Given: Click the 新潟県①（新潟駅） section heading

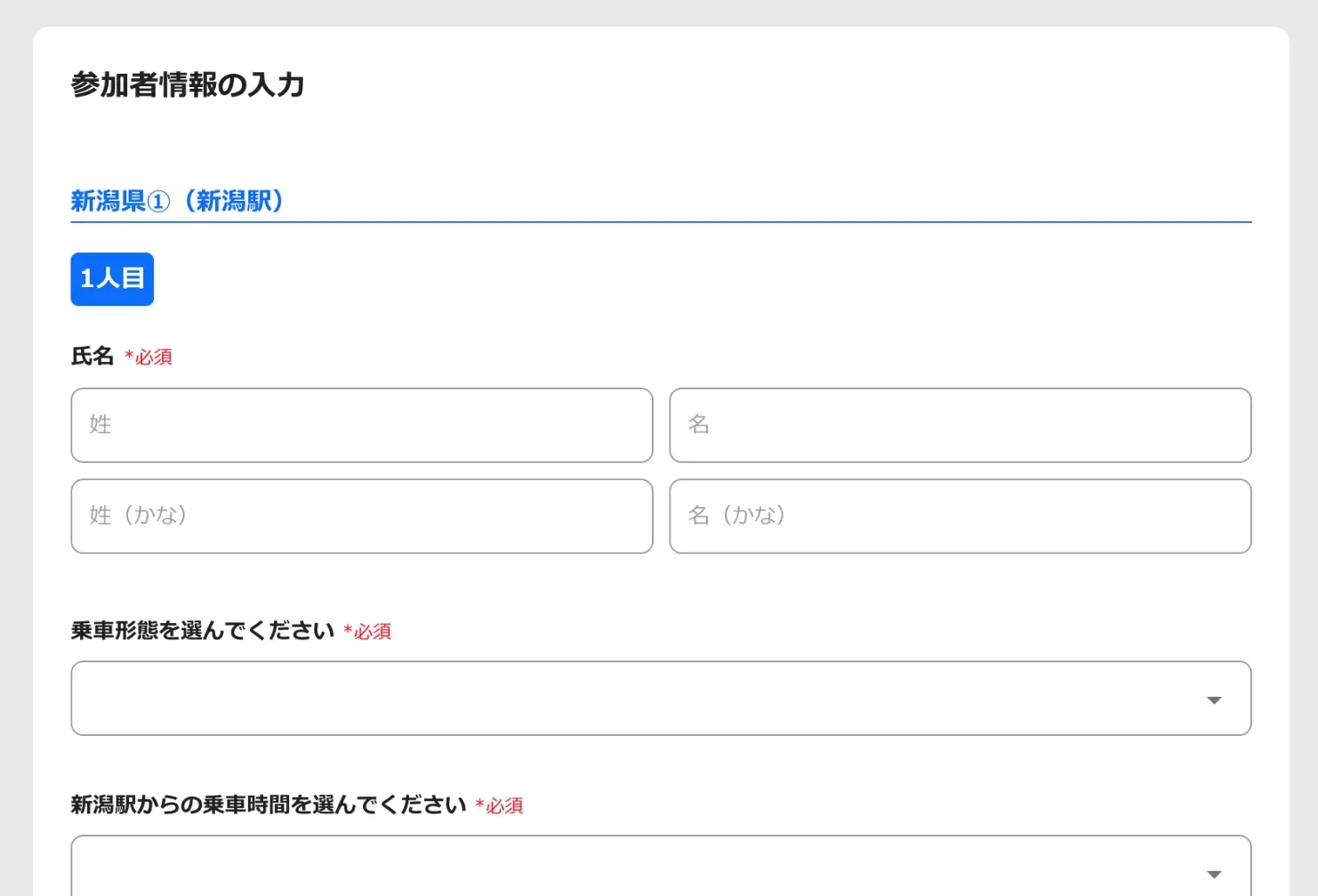Looking at the screenshot, I should (178, 201).
